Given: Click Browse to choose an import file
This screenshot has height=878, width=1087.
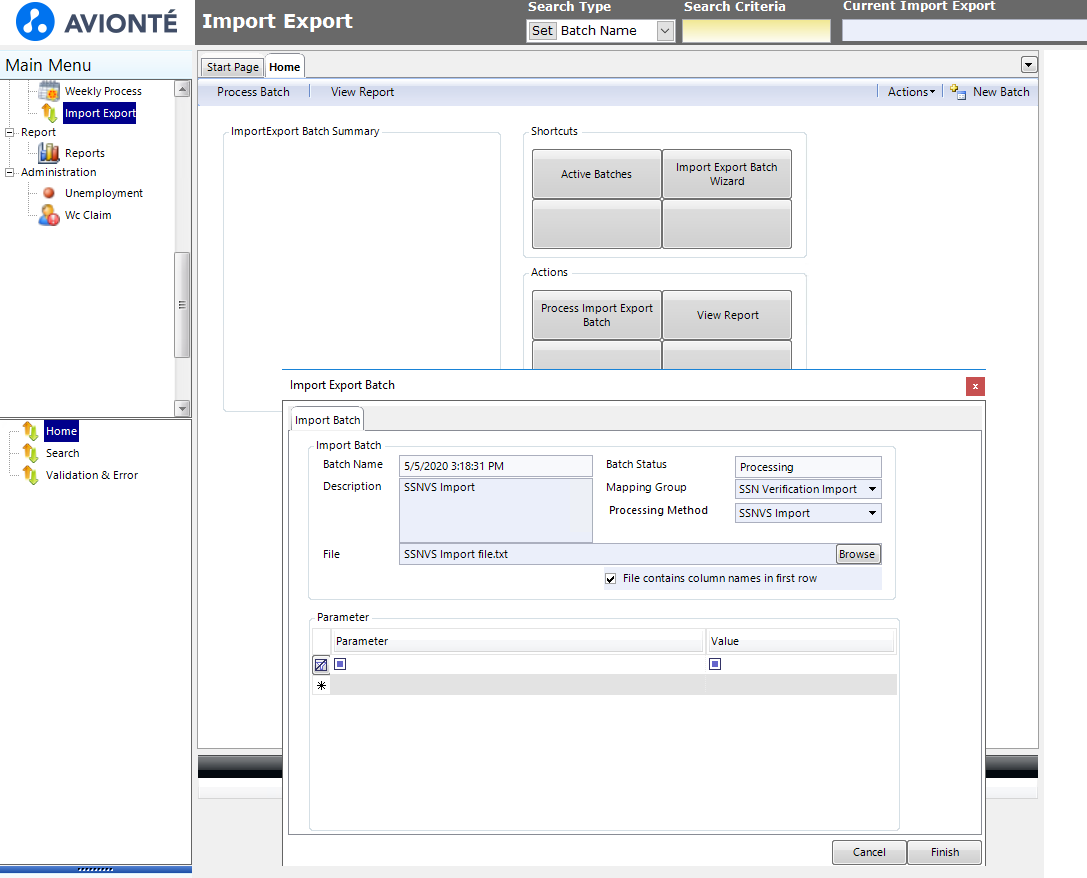Looking at the screenshot, I should 858,553.
